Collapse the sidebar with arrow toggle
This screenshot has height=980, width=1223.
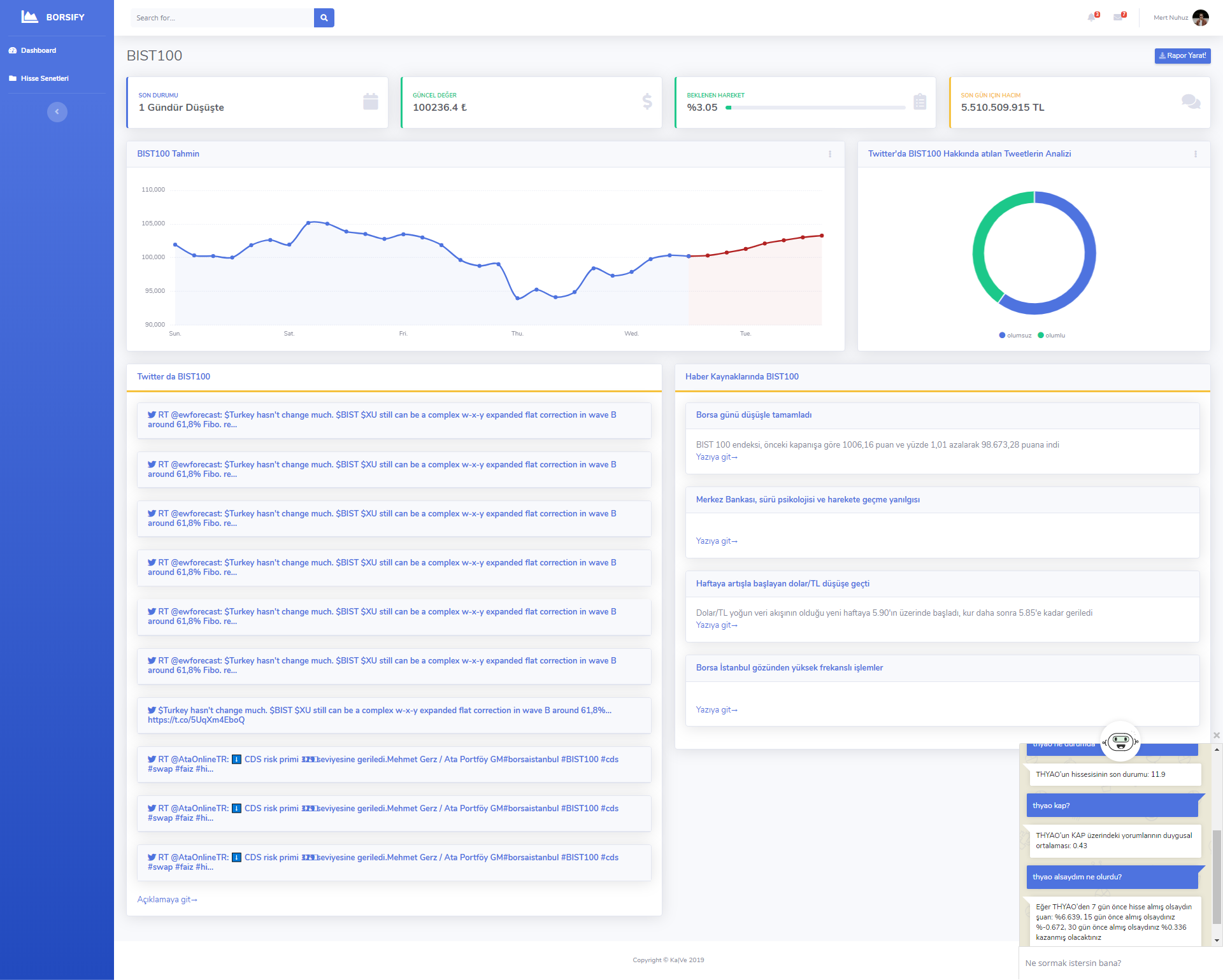(x=57, y=112)
